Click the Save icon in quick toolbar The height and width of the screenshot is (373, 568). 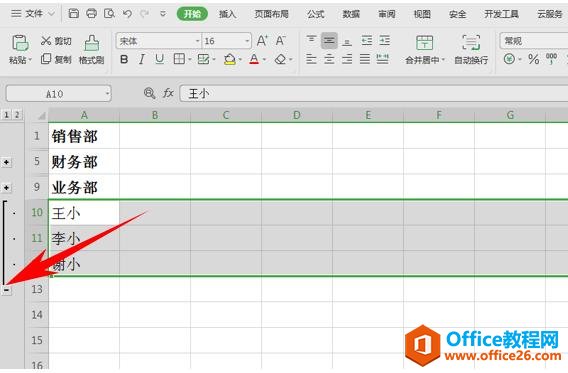point(74,14)
